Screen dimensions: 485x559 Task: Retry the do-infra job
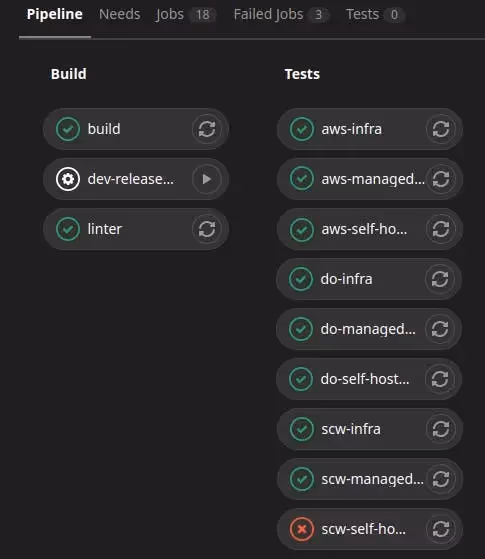[440, 279]
